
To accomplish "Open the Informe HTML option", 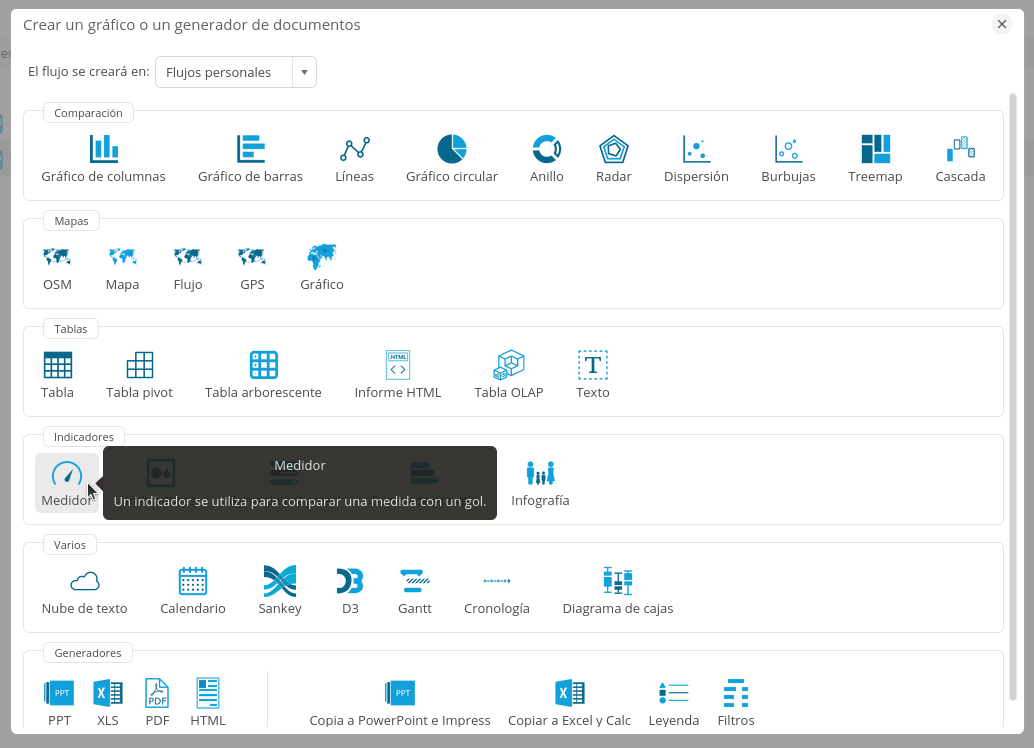I will point(397,375).
